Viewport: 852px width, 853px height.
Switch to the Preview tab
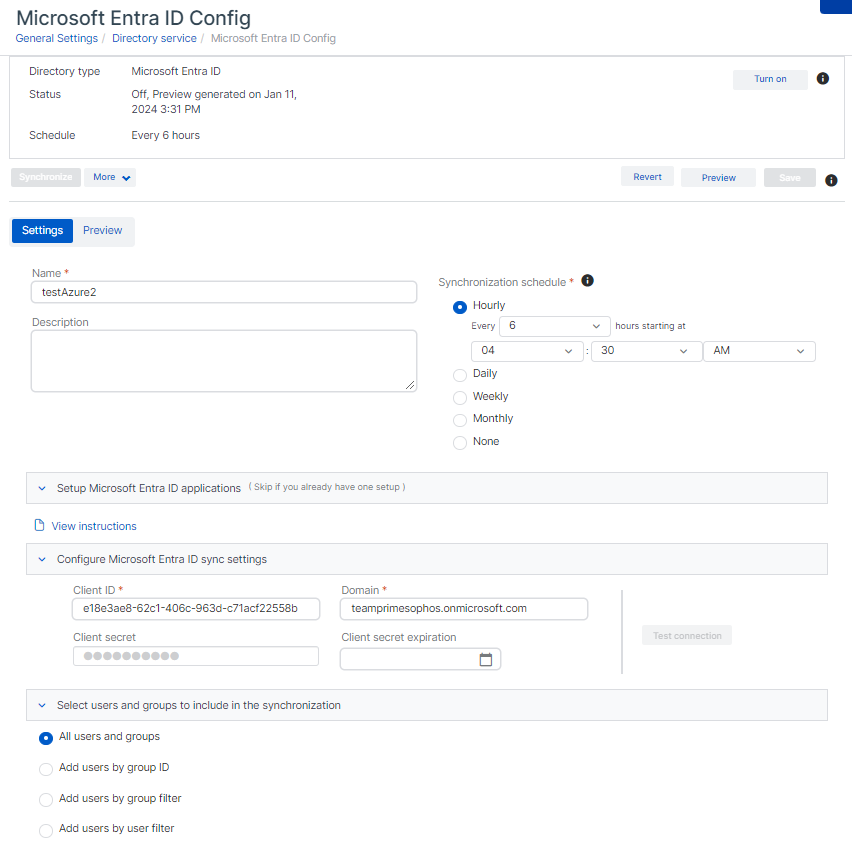[102, 231]
